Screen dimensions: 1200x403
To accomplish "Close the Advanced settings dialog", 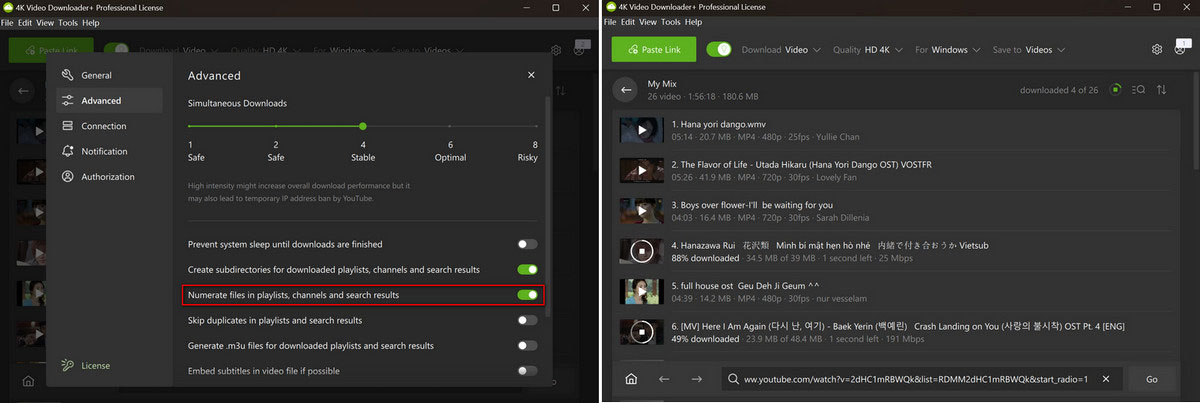I will point(531,75).
